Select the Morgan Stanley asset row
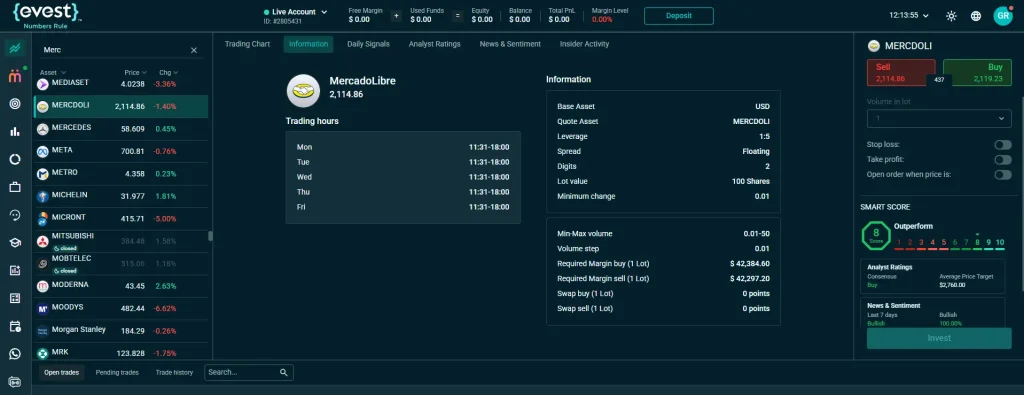 pos(121,331)
